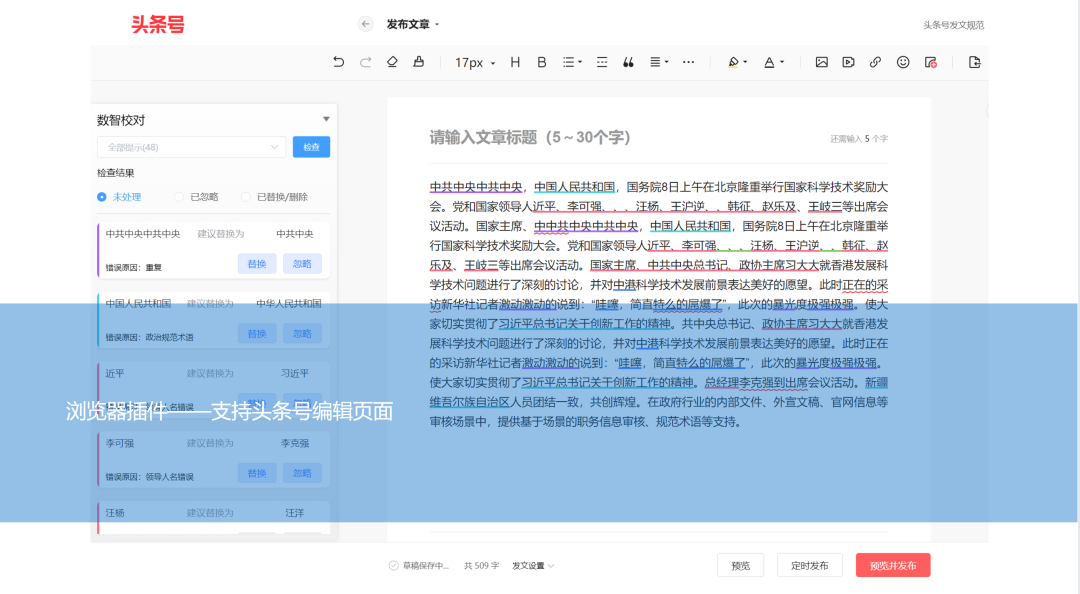Expand the 发文设置 options

pyautogui.click(x=533, y=566)
